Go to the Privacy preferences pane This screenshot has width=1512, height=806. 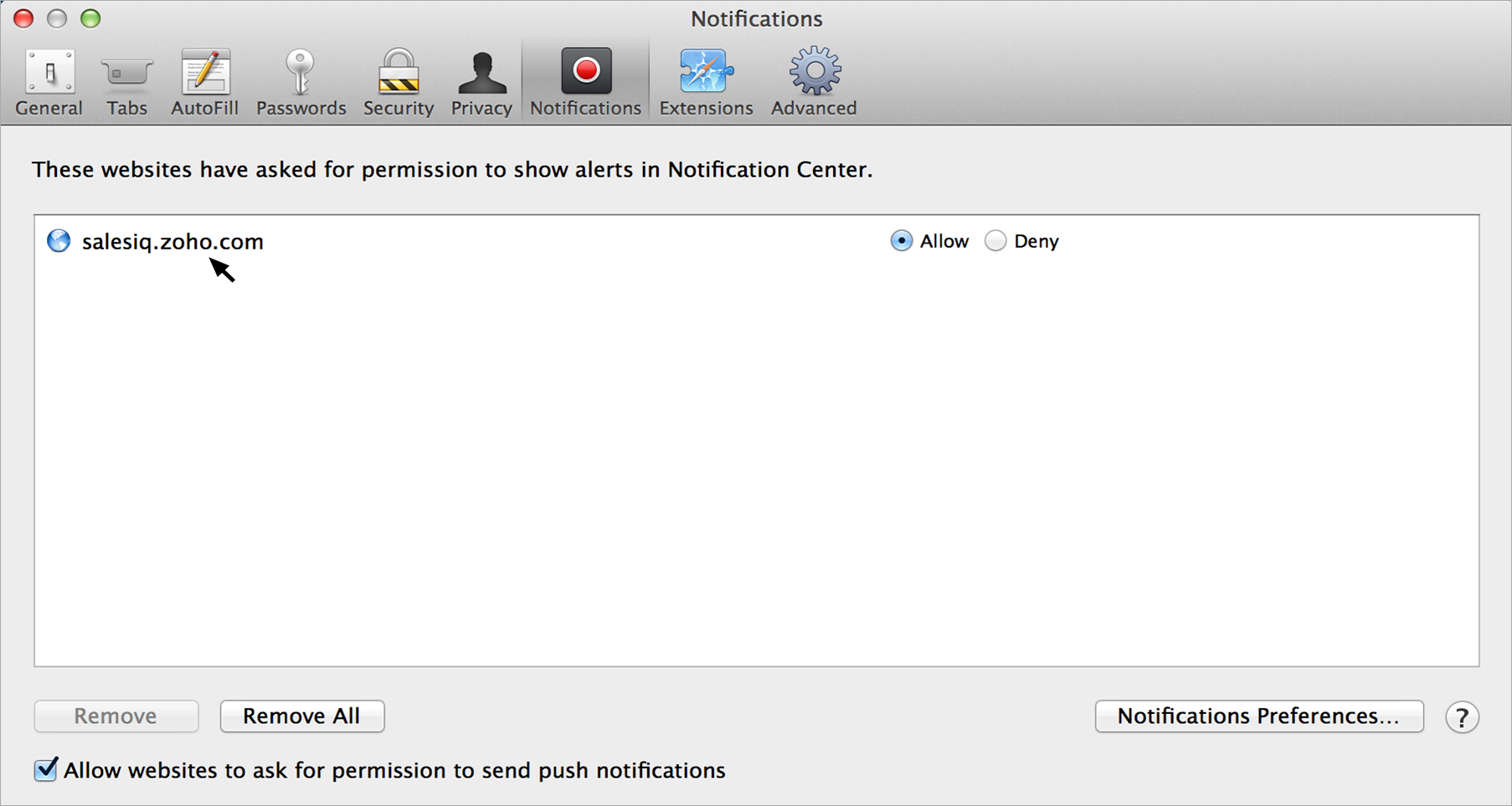coord(481,82)
